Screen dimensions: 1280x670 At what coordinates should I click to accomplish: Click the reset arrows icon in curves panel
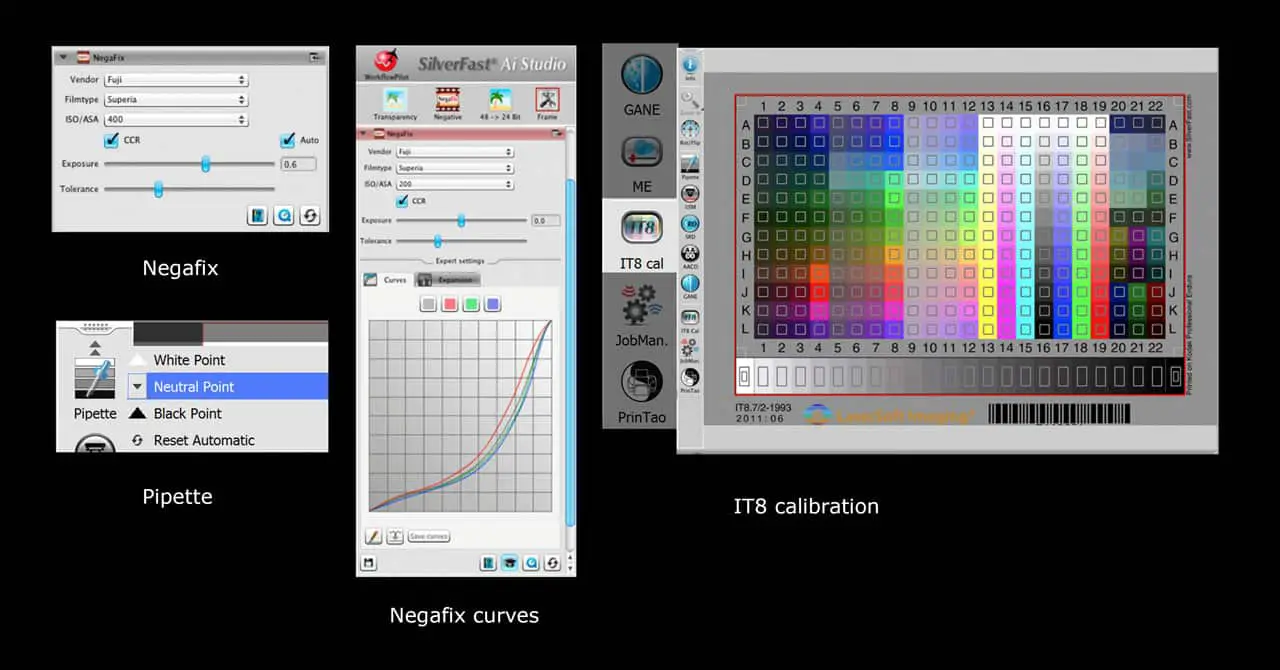click(x=552, y=563)
